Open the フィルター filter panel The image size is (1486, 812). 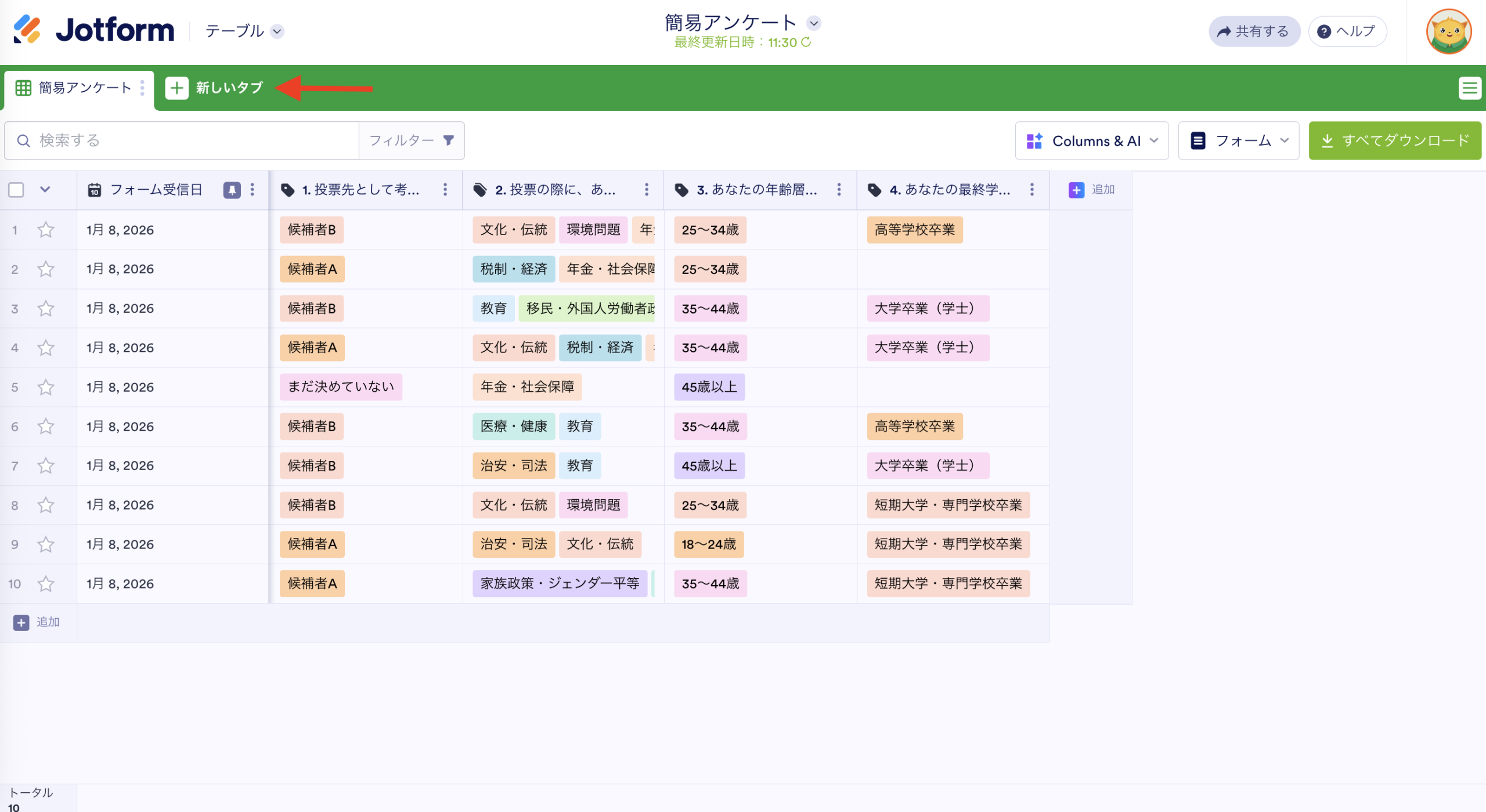412,140
